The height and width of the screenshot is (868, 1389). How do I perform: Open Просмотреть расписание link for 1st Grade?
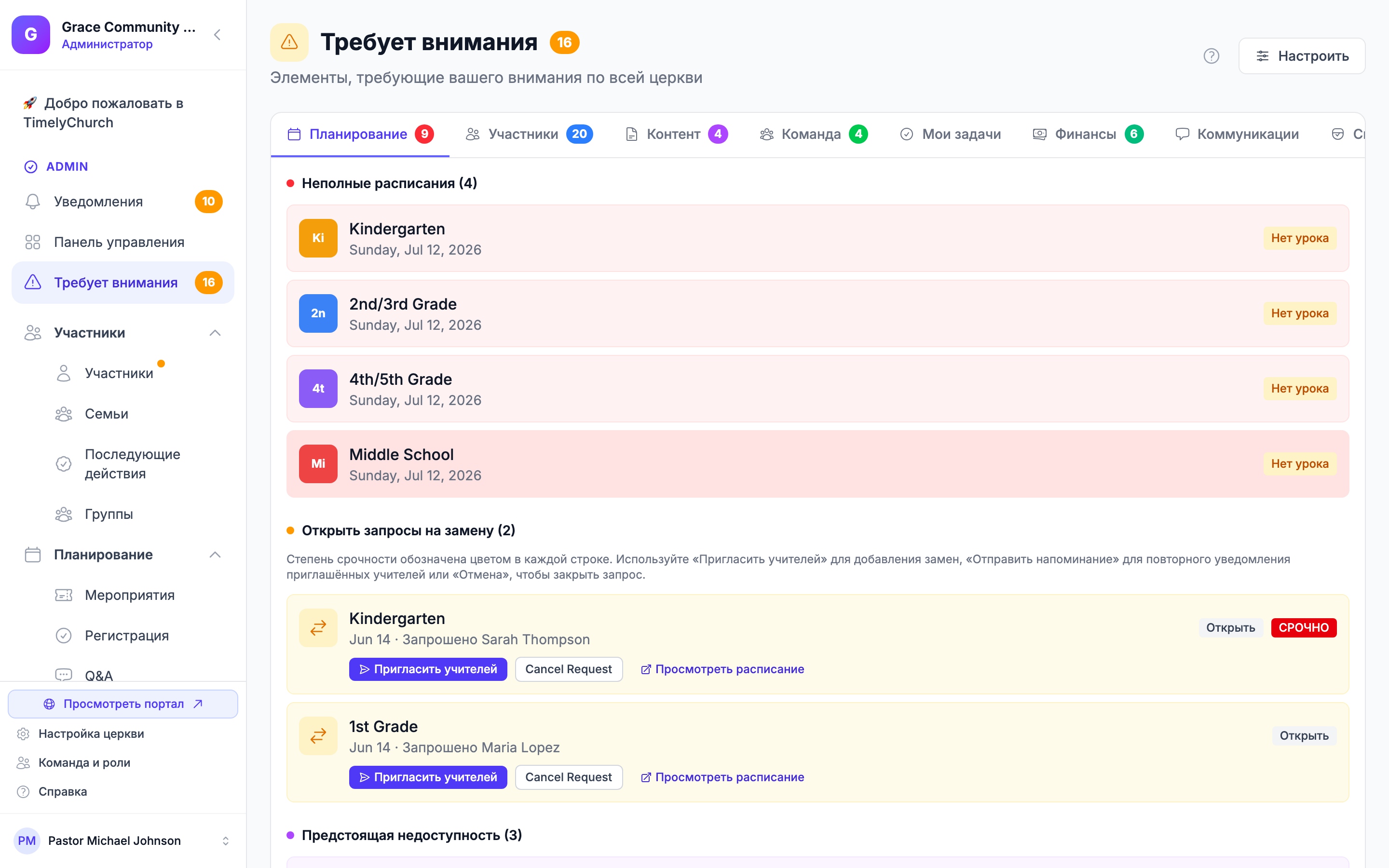[x=722, y=777]
